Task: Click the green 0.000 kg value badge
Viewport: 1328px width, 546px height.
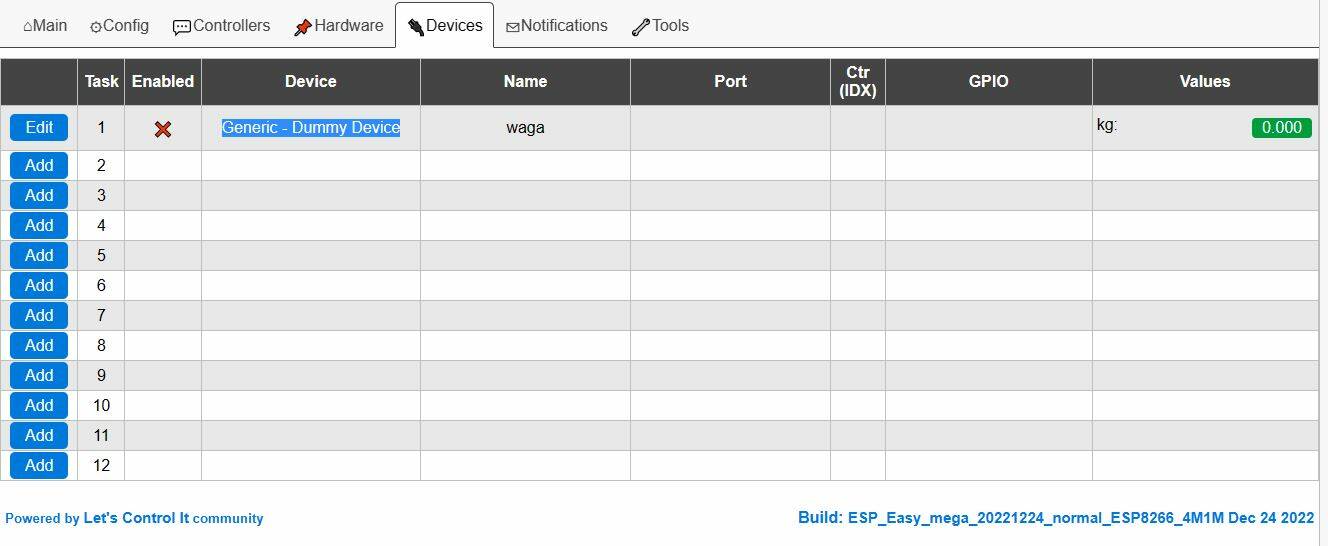Action: [1281, 127]
